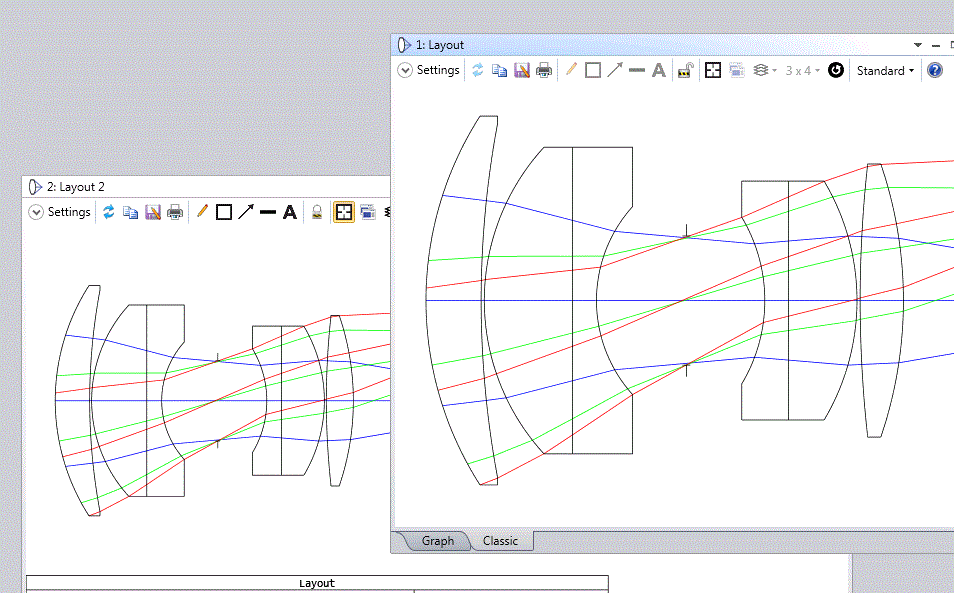954x593 pixels.
Task: Choose text annotation tool in Layout 1
Action: (659, 71)
